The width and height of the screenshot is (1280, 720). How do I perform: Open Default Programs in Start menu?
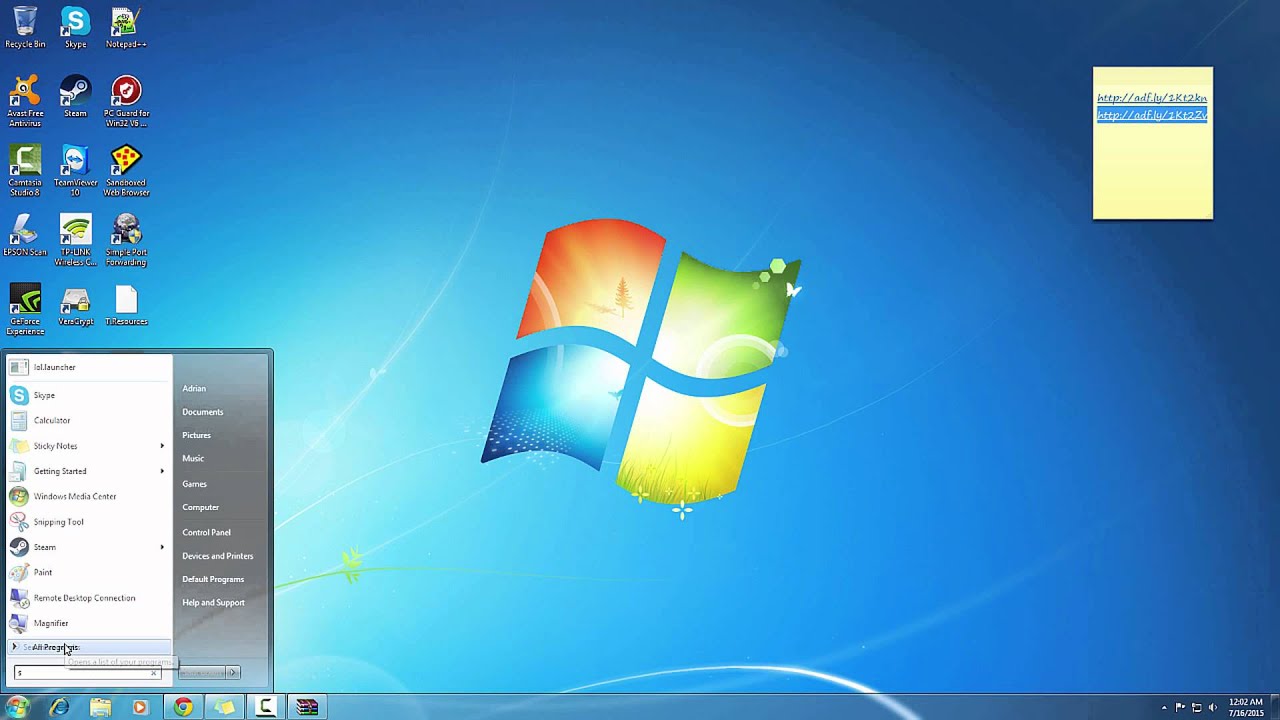point(213,579)
